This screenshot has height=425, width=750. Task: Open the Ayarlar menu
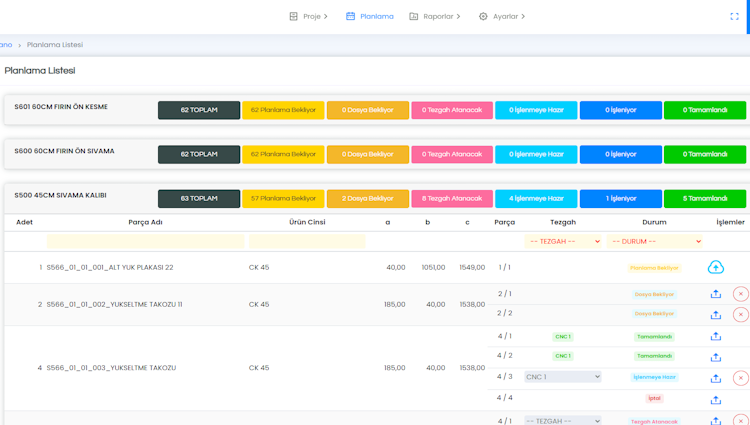(502, 16)
